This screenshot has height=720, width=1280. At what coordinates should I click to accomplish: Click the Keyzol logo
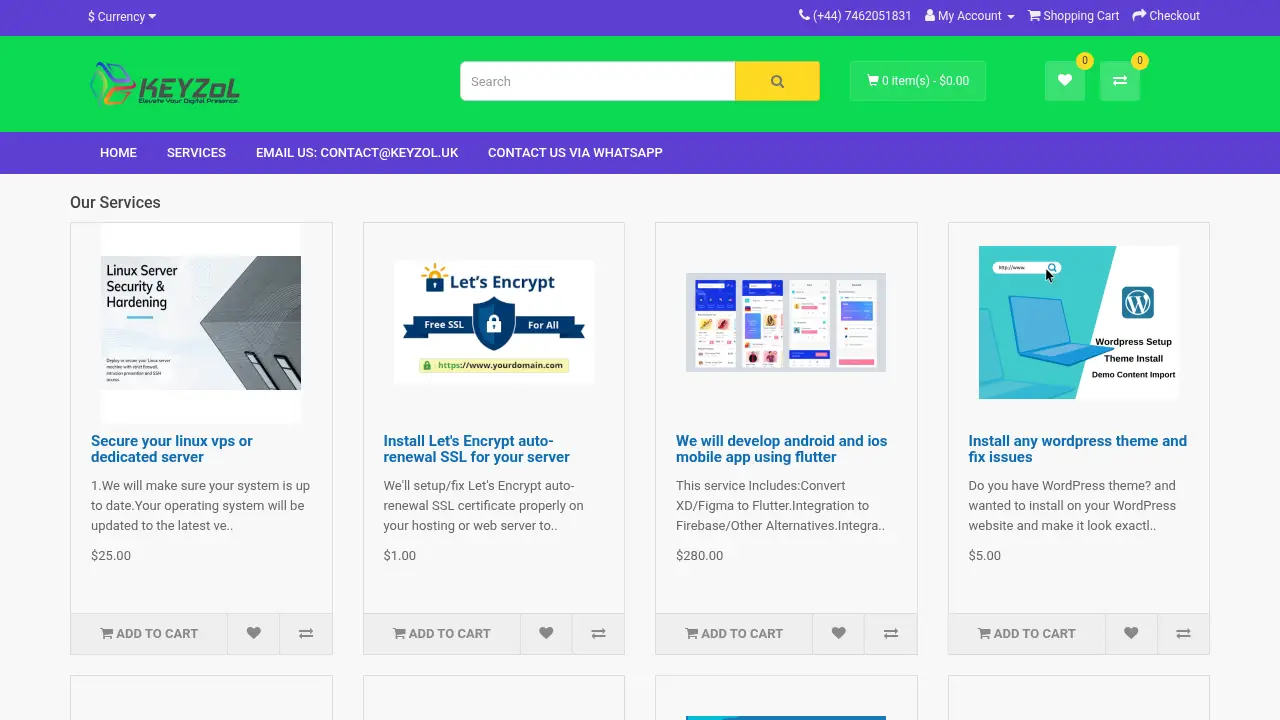click(165, 84)
